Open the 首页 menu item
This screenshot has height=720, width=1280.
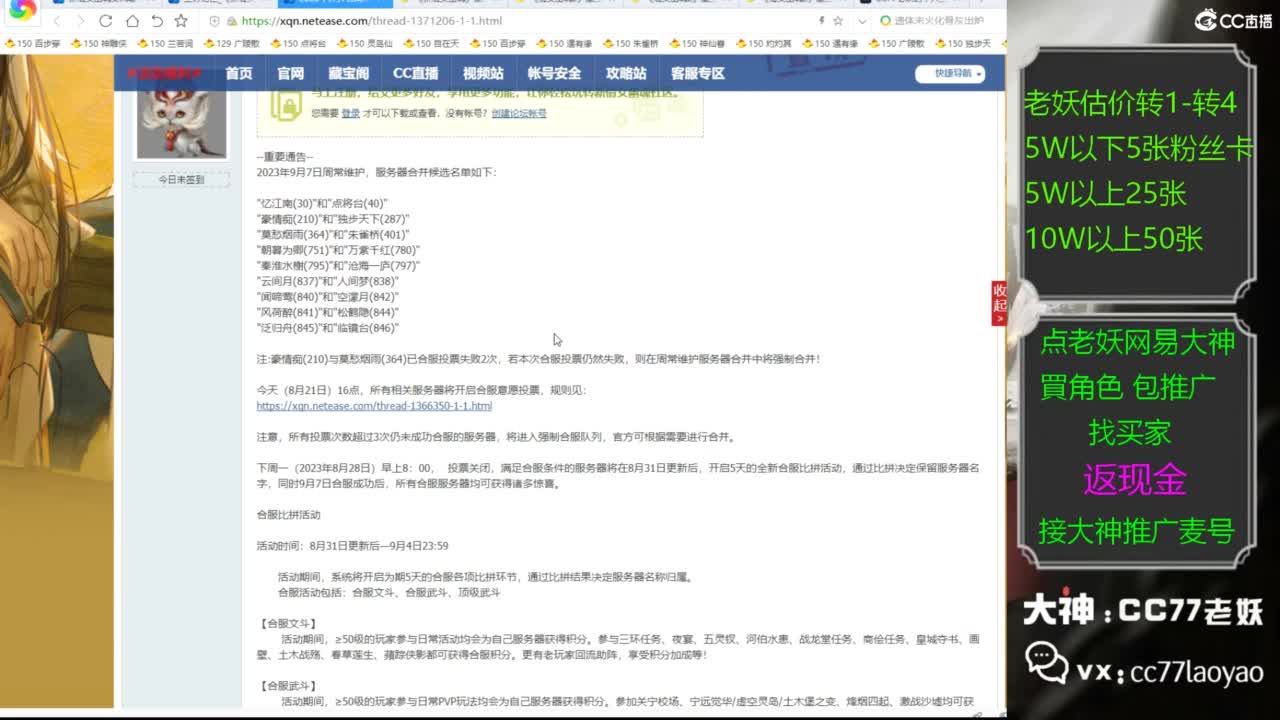(238, 72)
